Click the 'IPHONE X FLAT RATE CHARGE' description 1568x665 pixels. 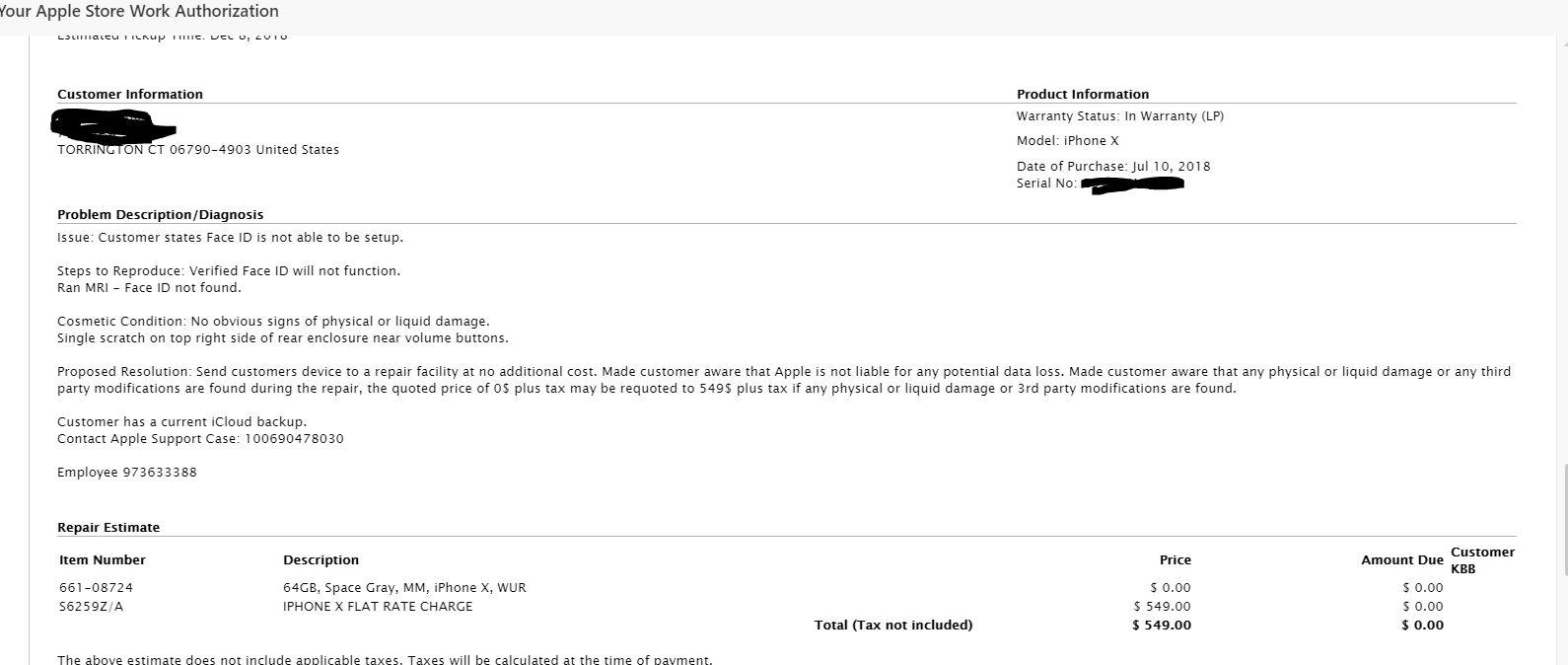pos(378,607)
